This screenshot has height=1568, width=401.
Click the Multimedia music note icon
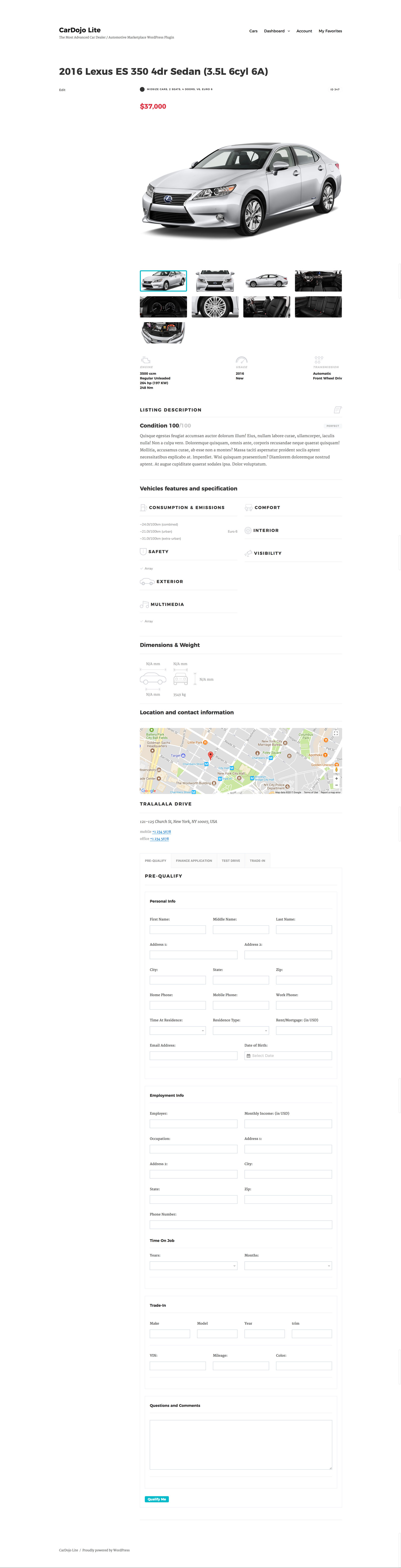[144, 605]
